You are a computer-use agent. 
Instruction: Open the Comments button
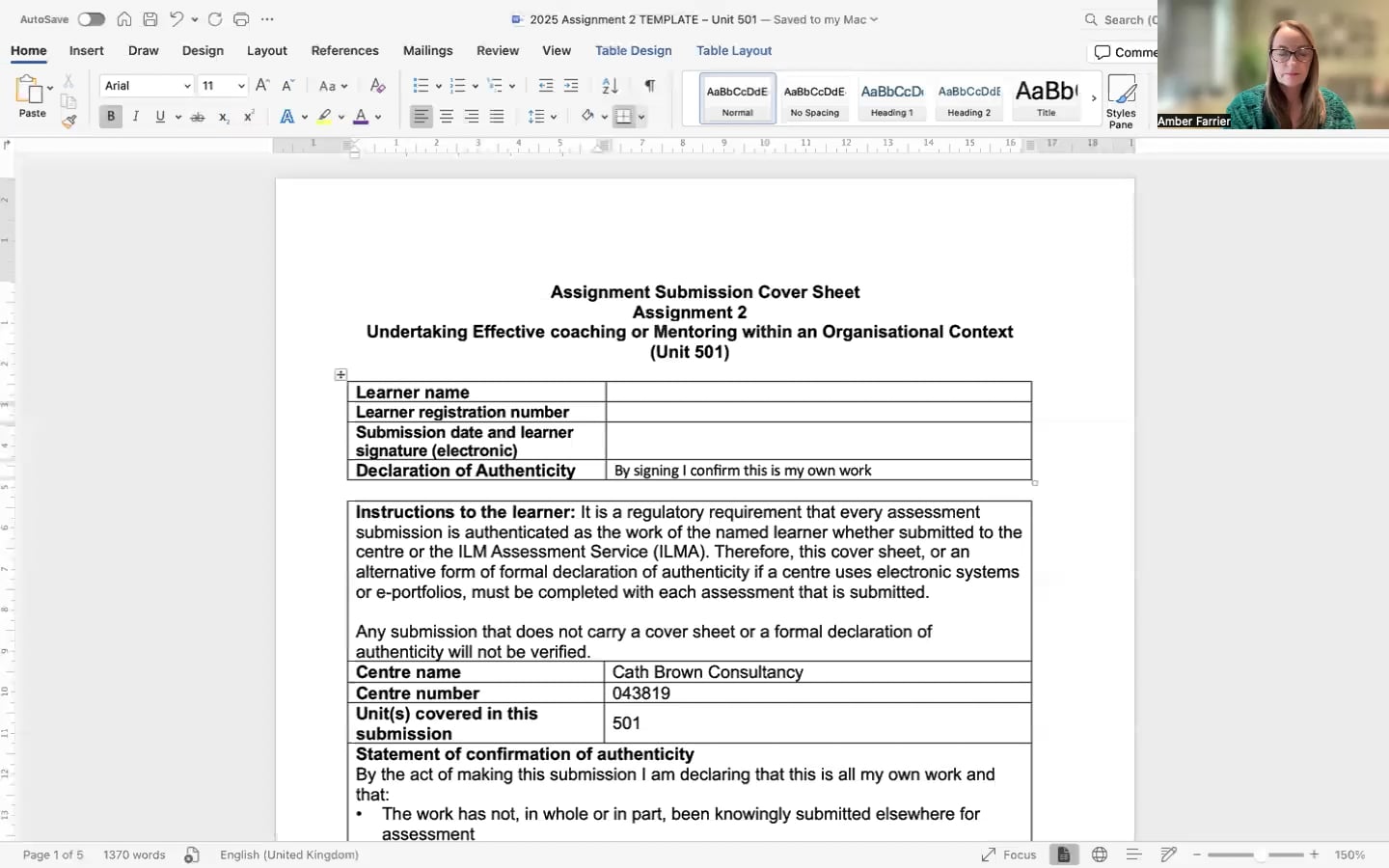(x=1125, y=52)
